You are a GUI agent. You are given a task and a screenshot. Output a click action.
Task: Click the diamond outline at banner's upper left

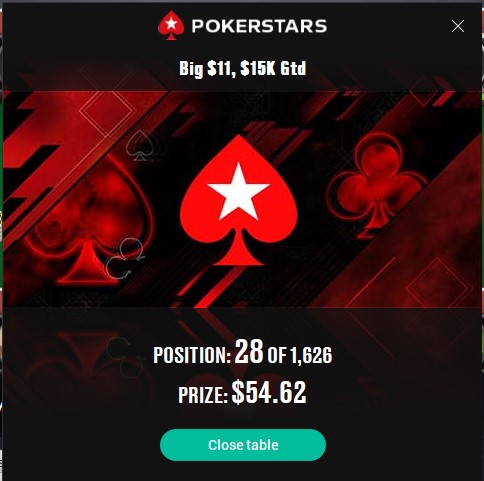(106, 110)
